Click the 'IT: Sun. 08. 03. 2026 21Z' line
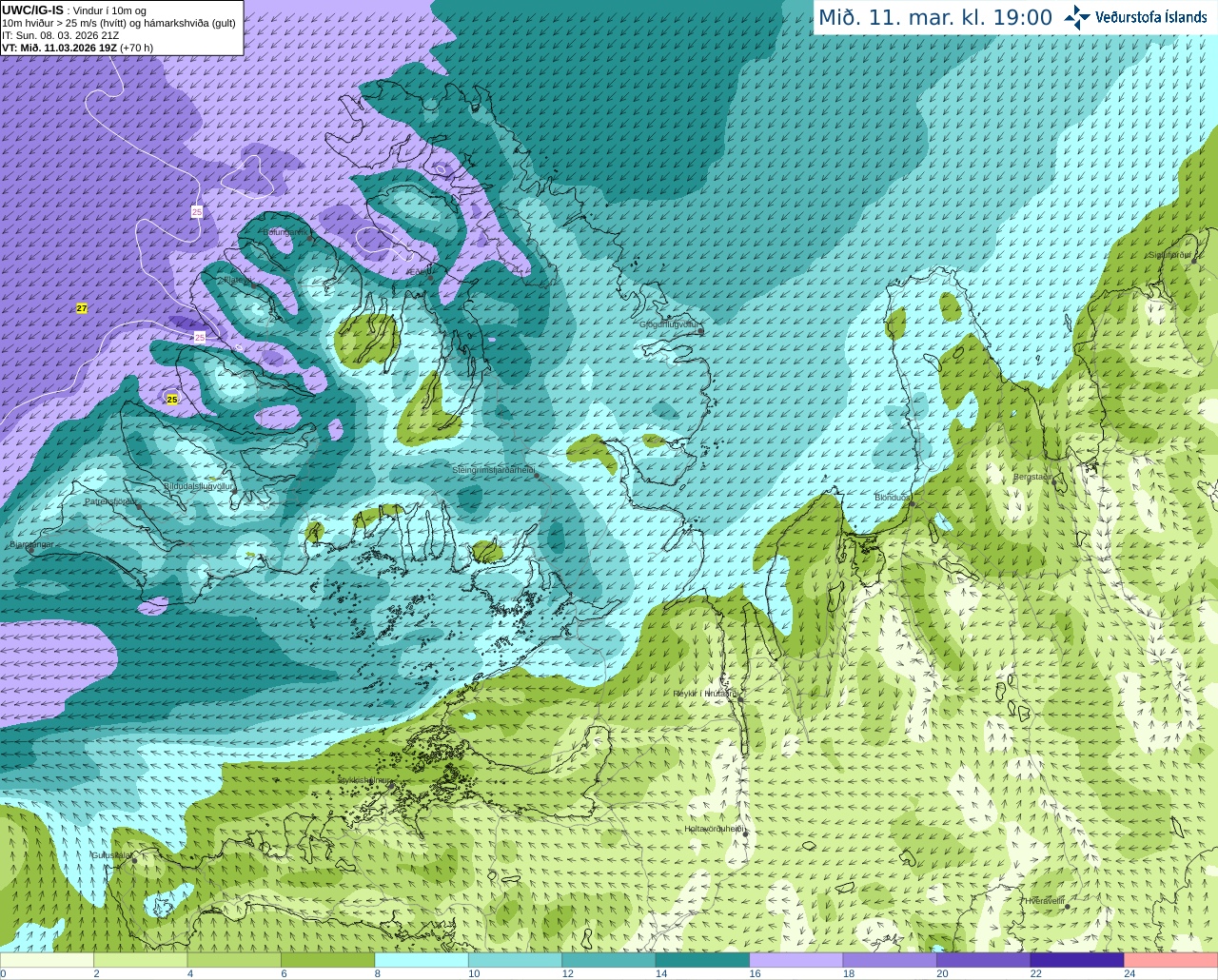Image resolution: width=1218 pixels, height=980 pixels. click(61, 35)
